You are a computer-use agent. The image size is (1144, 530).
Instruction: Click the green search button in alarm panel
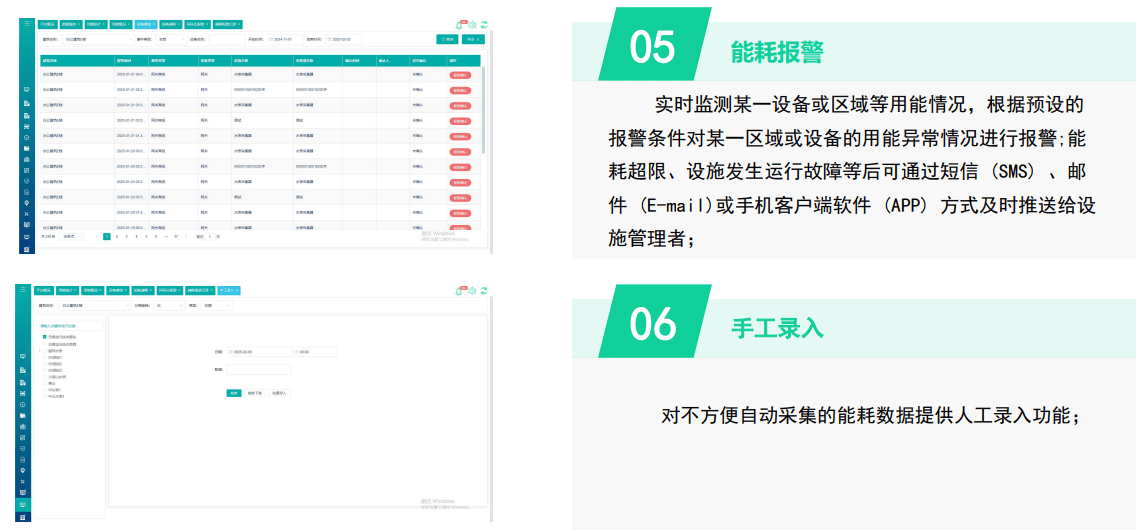pos(447,40)
